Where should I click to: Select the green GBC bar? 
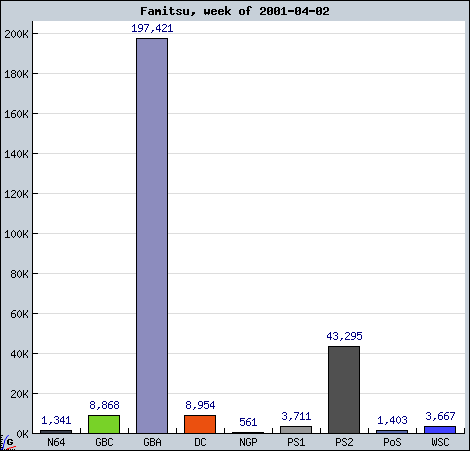104,424
